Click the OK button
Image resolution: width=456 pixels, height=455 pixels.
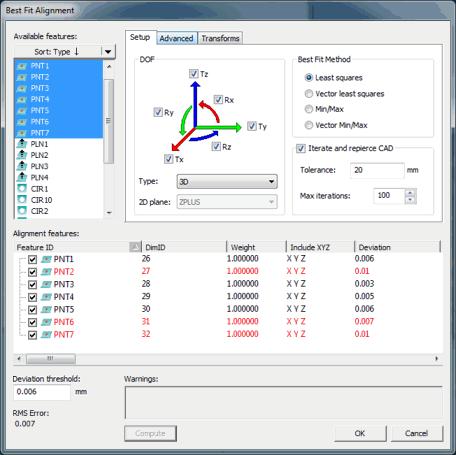click(360, 433)
